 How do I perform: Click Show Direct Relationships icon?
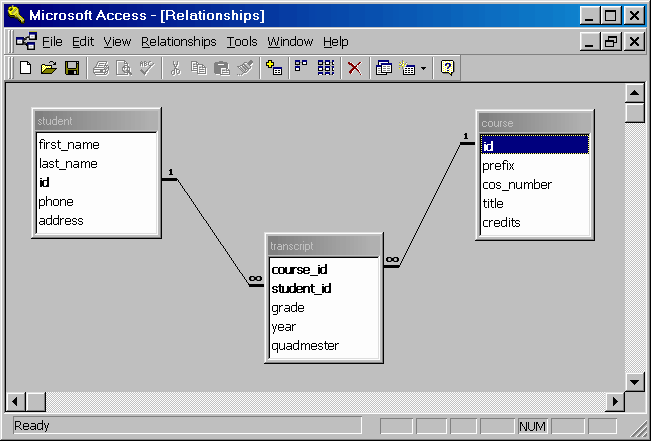pos(300,68)
